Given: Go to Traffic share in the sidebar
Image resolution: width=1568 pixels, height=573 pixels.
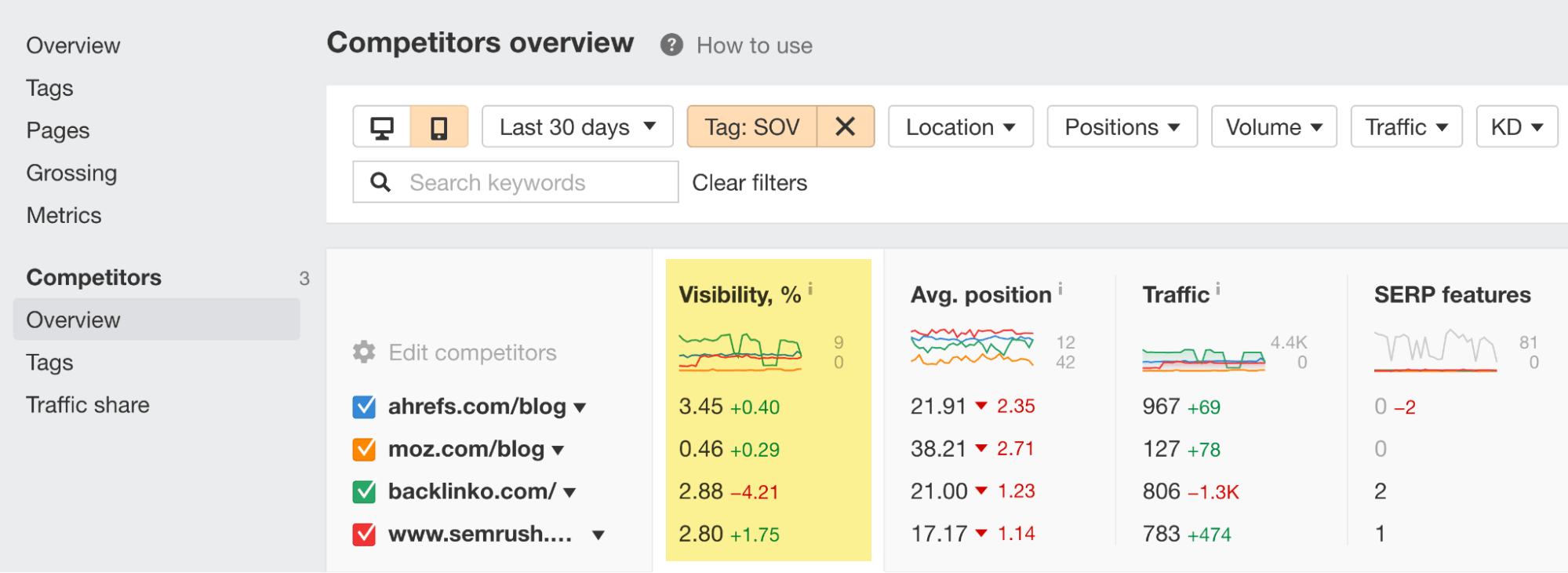Looking at the screenshot, I should [x=88, y=405].
